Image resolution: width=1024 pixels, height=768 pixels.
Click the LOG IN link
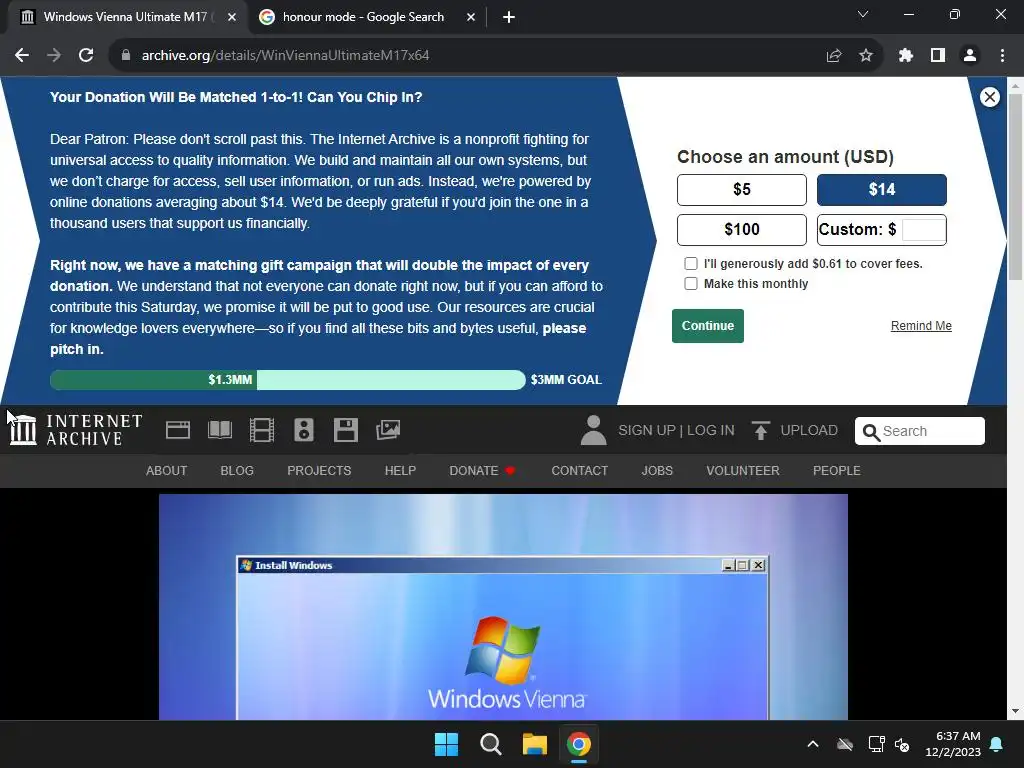click(x=711, y=430)
